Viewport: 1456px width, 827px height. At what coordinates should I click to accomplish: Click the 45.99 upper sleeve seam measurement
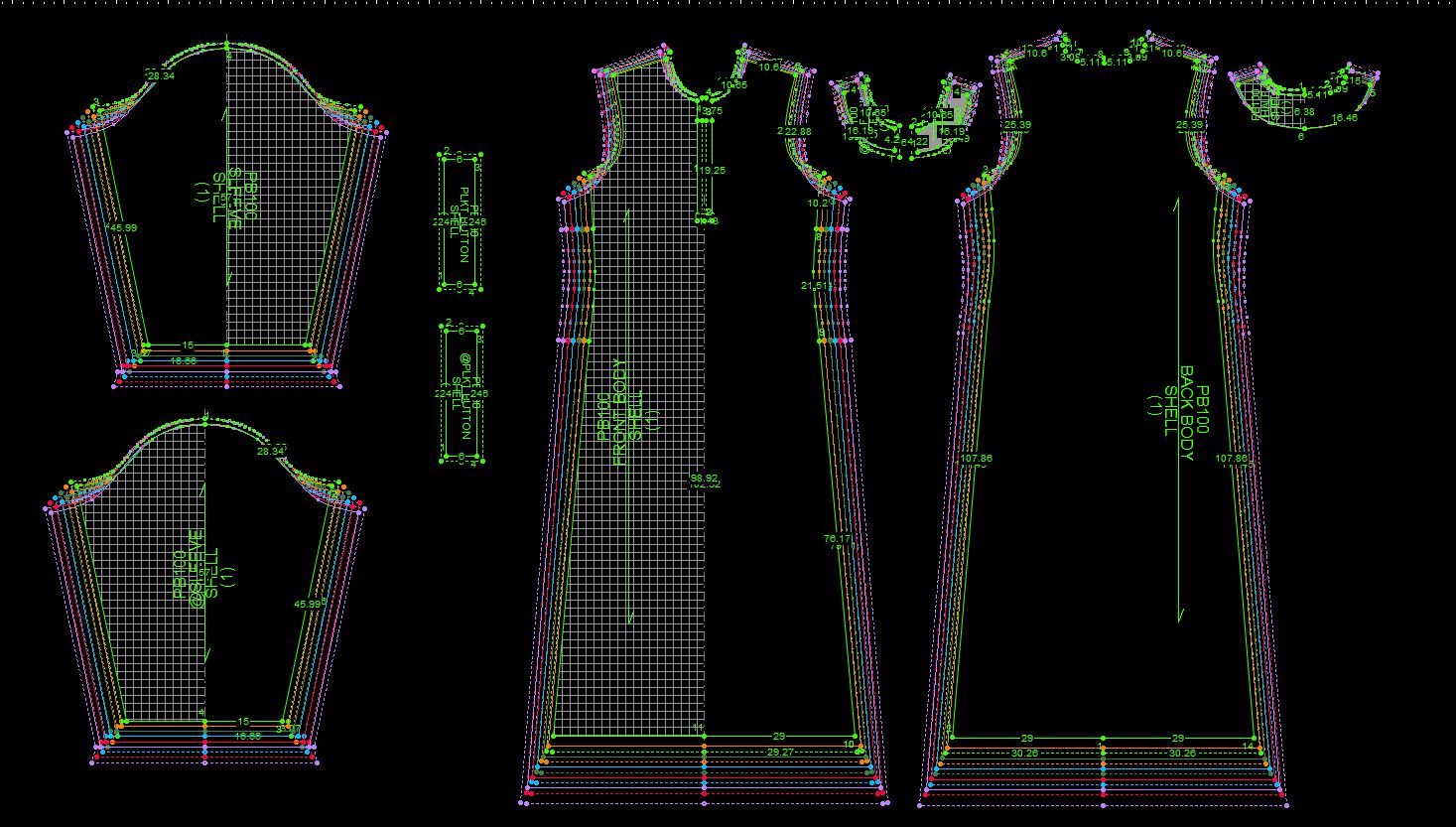(123, 227)
